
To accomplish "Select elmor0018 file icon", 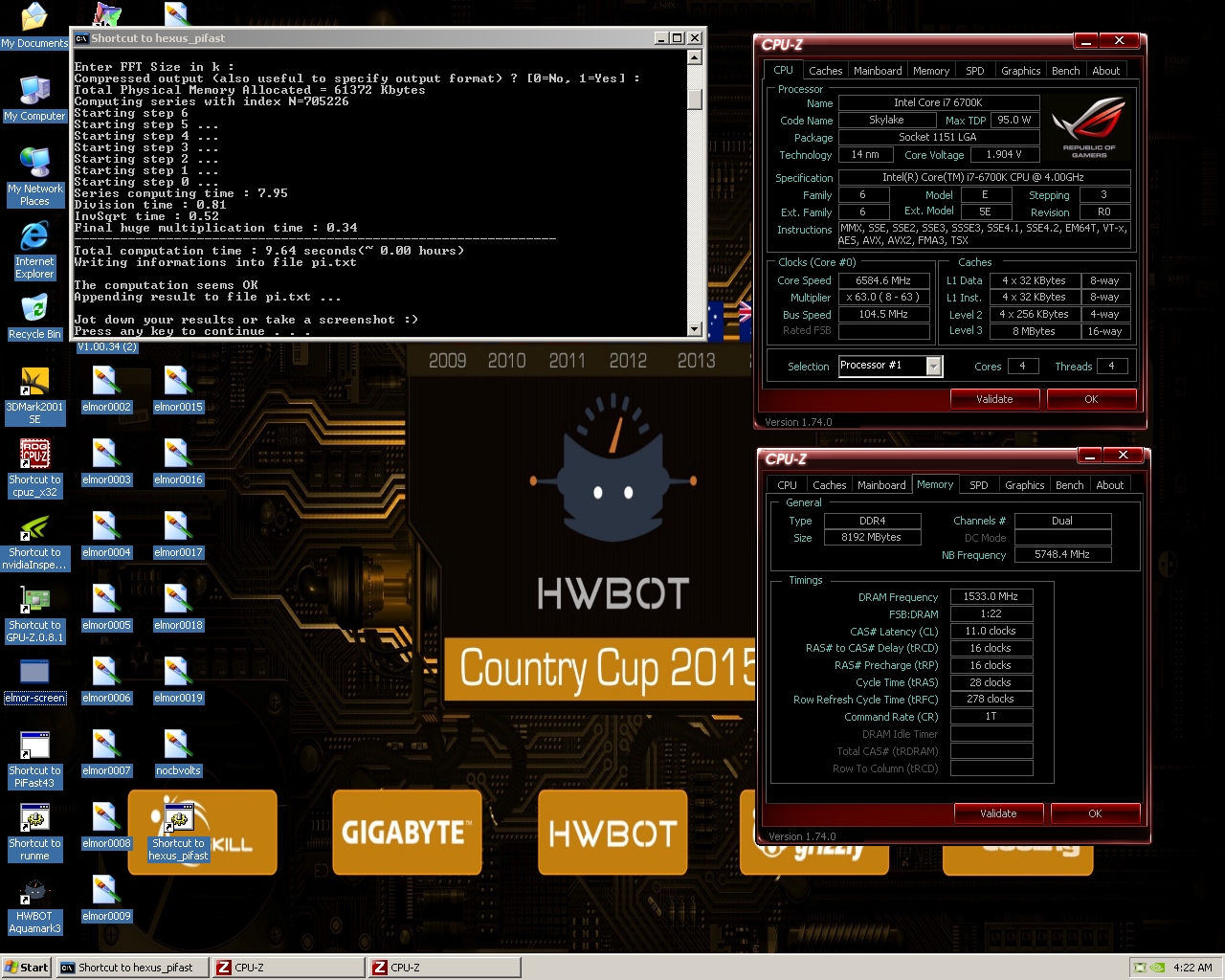I will 178,609.
